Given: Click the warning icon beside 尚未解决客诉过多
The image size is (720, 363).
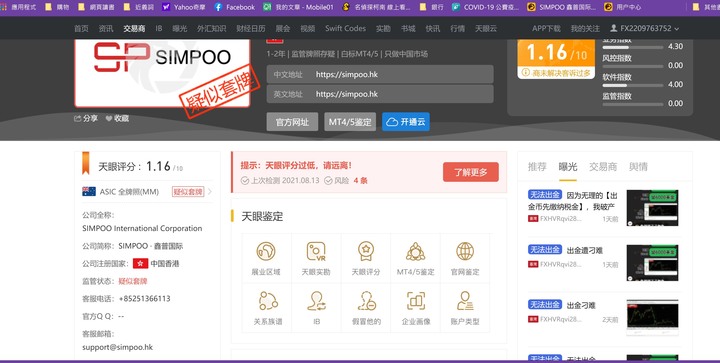Looking at the screenshot, I should [x=526, y=73].
